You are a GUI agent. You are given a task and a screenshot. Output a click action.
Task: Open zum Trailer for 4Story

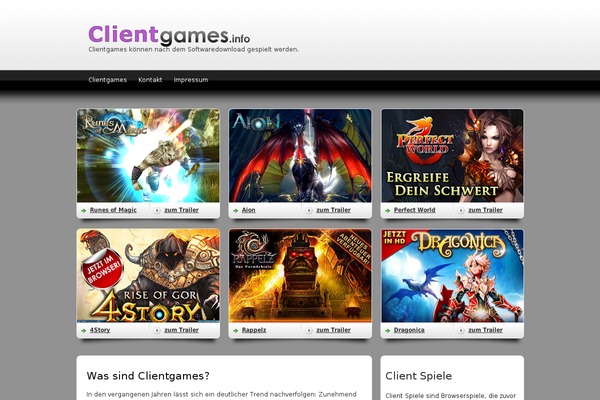[181, 330]
